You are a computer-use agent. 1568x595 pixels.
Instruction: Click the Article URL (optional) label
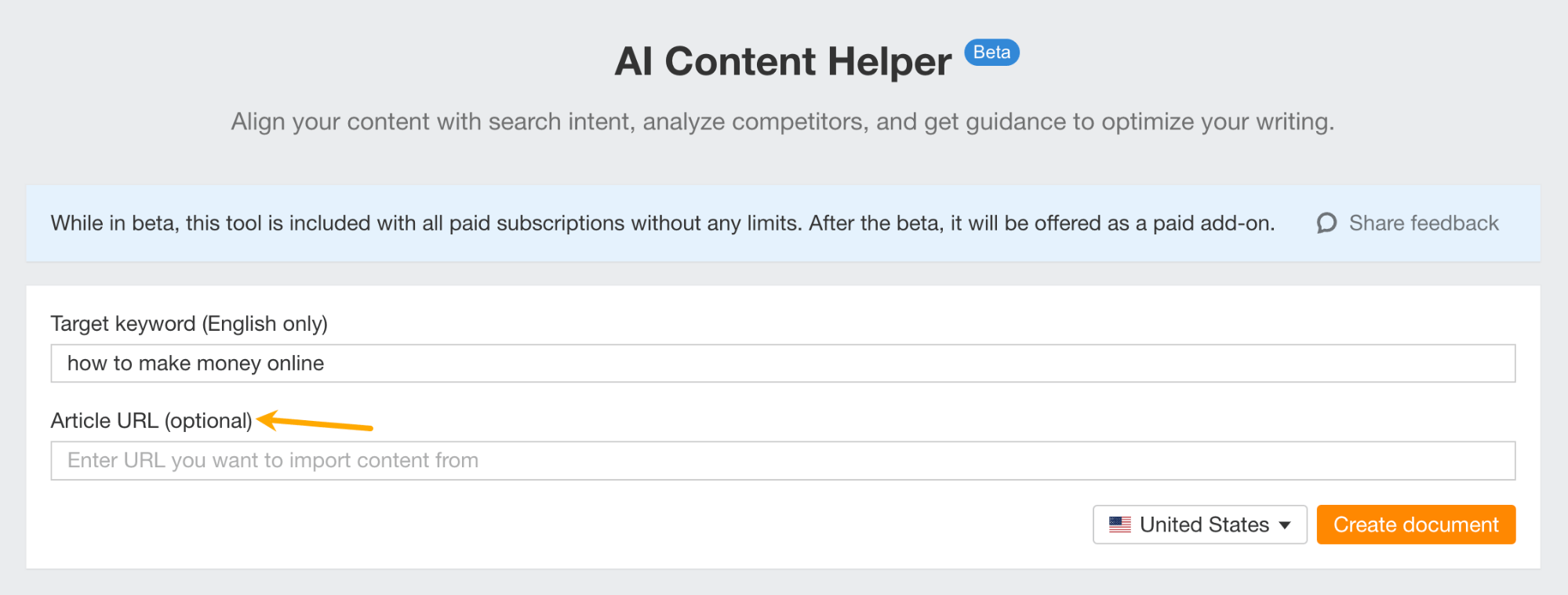coord(151,420)
